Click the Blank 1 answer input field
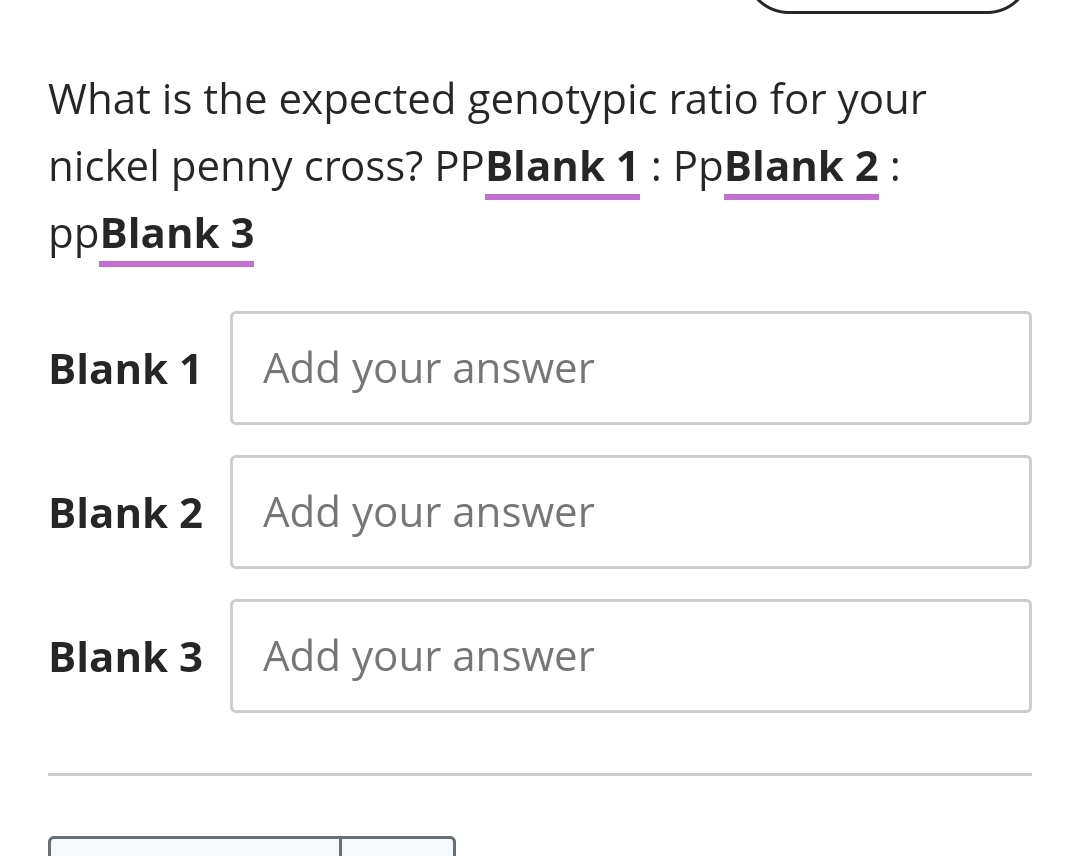Screen dimensions: 1080x856 pos(630,368)
